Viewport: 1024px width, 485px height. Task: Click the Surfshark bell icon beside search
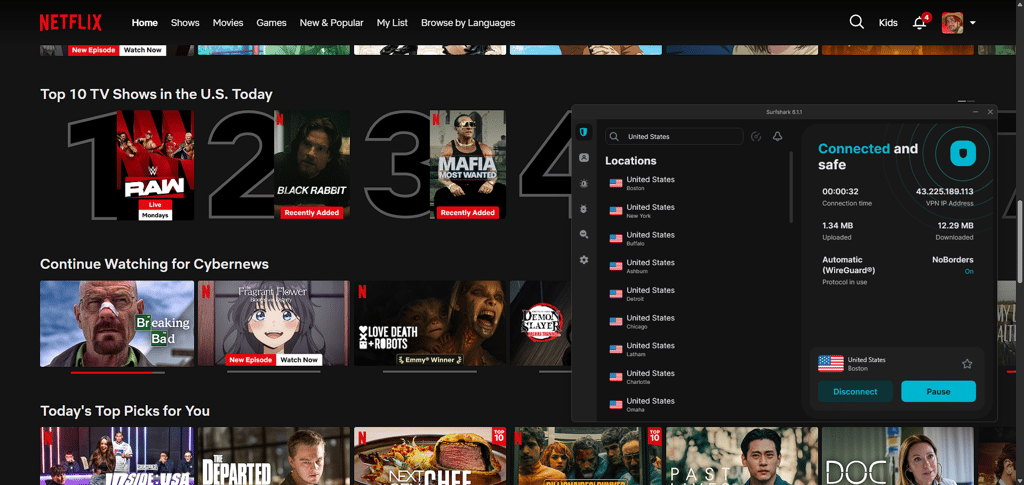(x=777, y=136)
